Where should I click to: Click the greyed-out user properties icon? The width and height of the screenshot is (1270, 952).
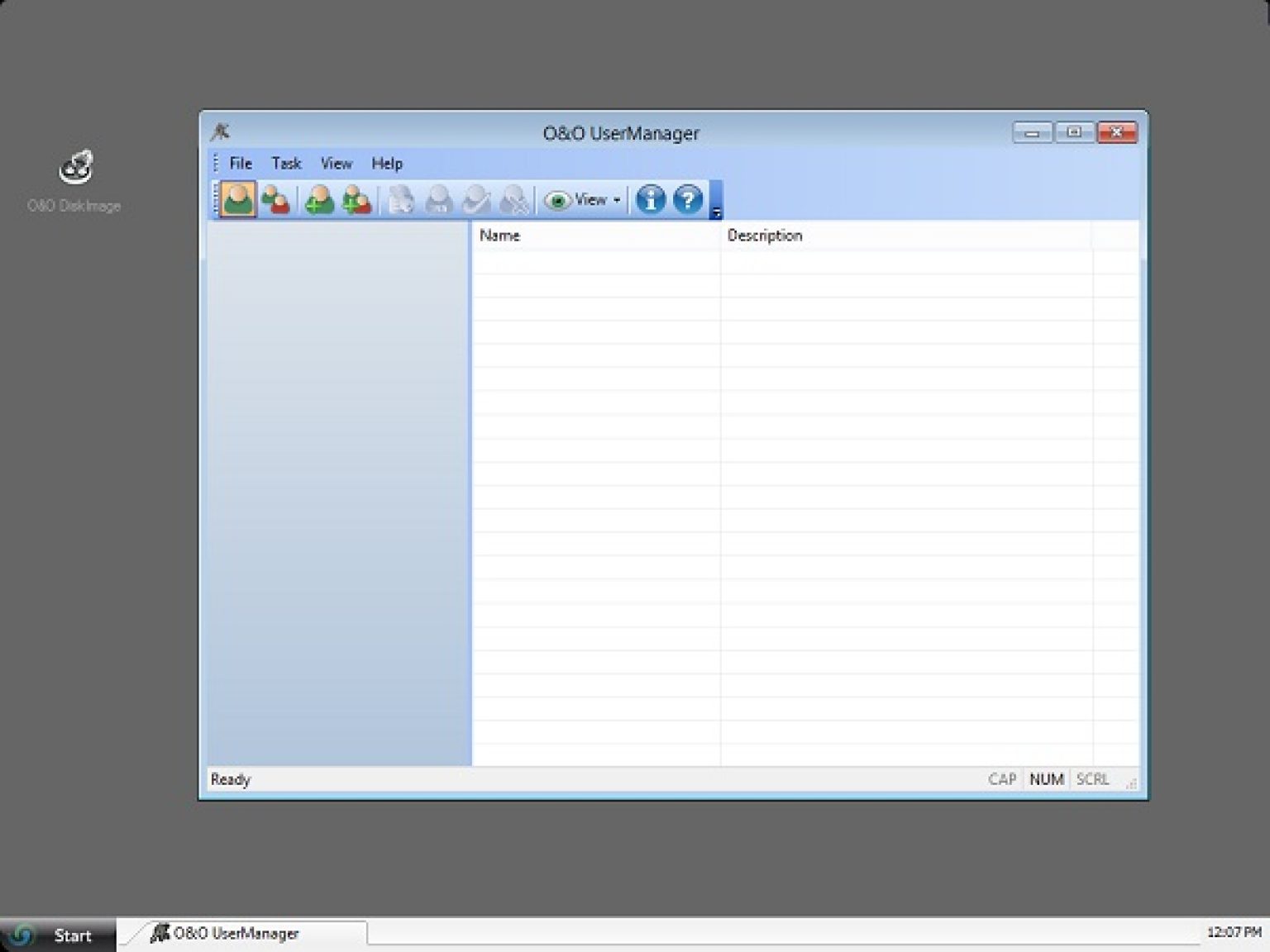(x=439, y=199)
